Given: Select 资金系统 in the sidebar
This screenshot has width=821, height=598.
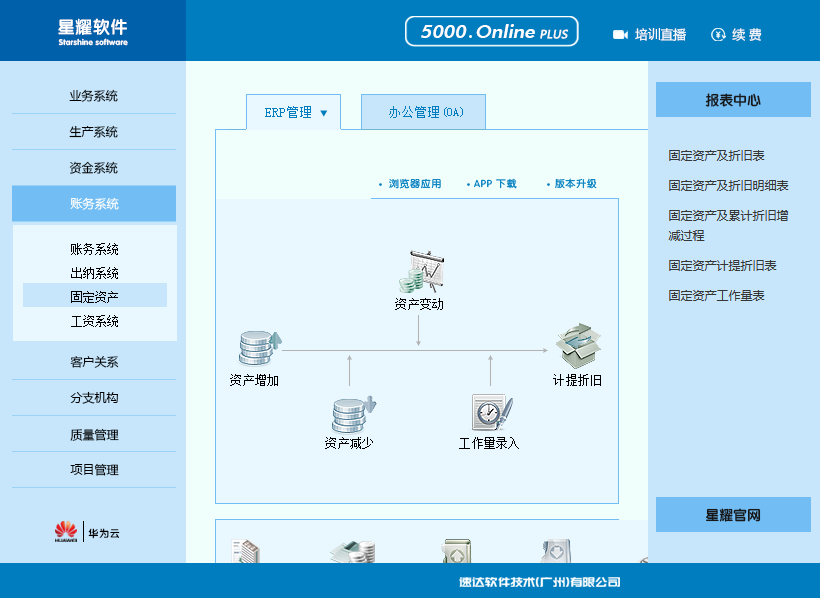Looking at the screenshot, I should (94, 168).
